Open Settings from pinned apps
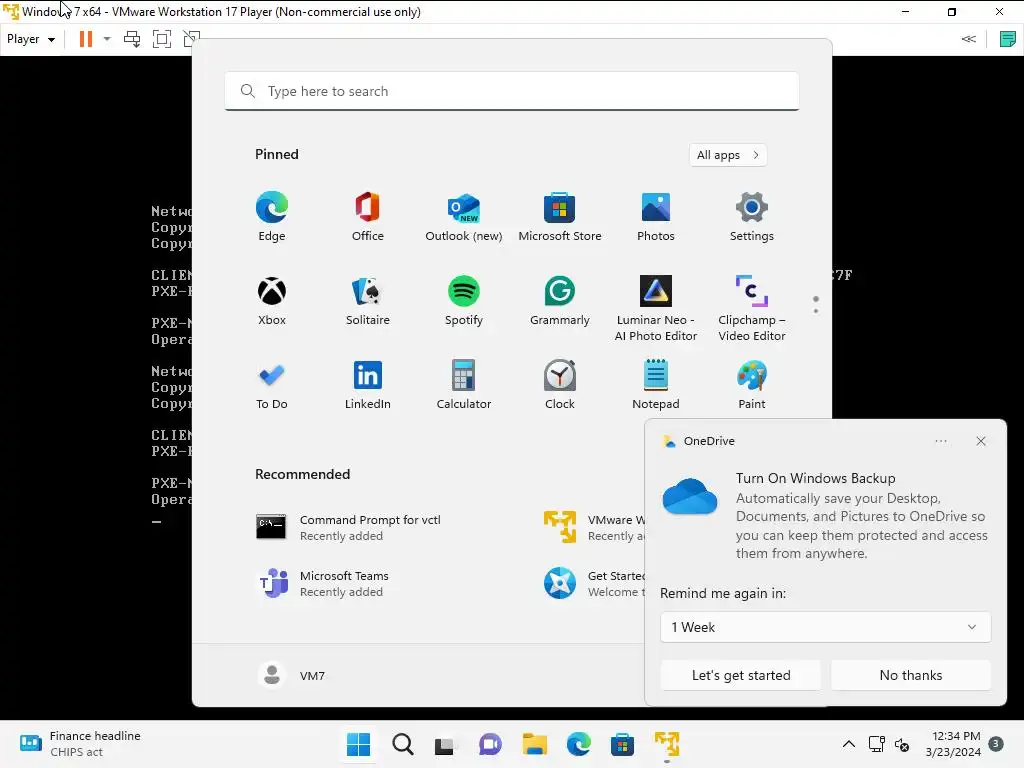Image resolution: width=1024 pixels, height=768 pixels. pyautogui.click(x=752, y=217)
